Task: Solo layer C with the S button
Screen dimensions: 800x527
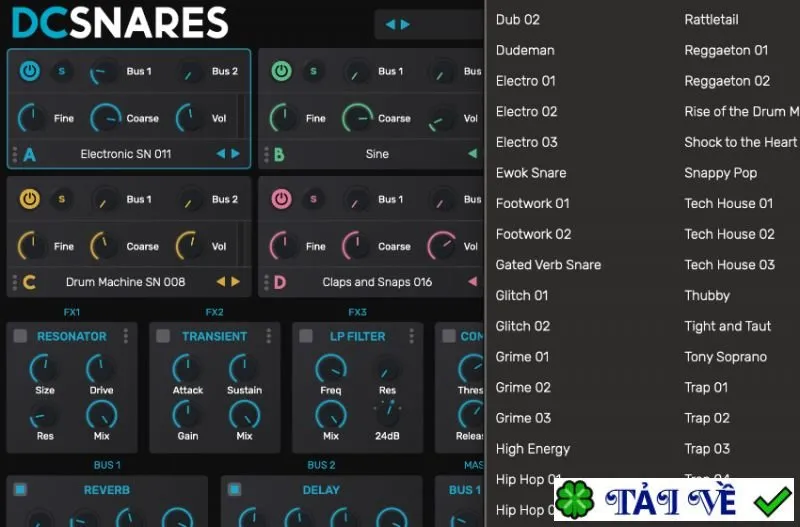Action: (x=62, y=199)
